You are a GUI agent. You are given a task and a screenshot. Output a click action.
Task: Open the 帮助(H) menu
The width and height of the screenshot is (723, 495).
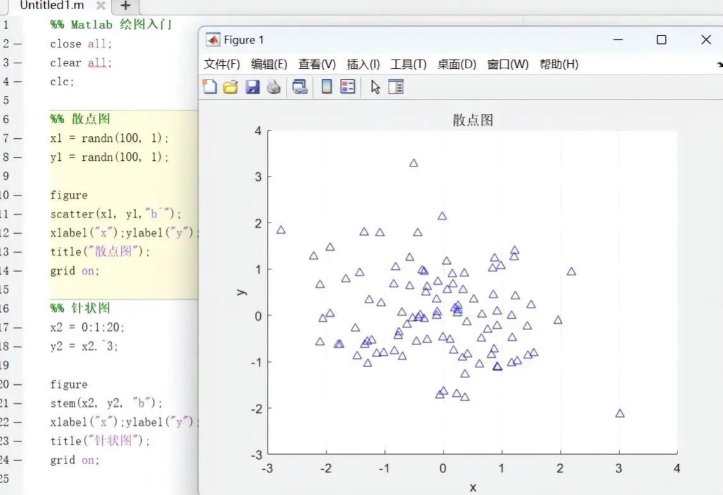[559, 64]
